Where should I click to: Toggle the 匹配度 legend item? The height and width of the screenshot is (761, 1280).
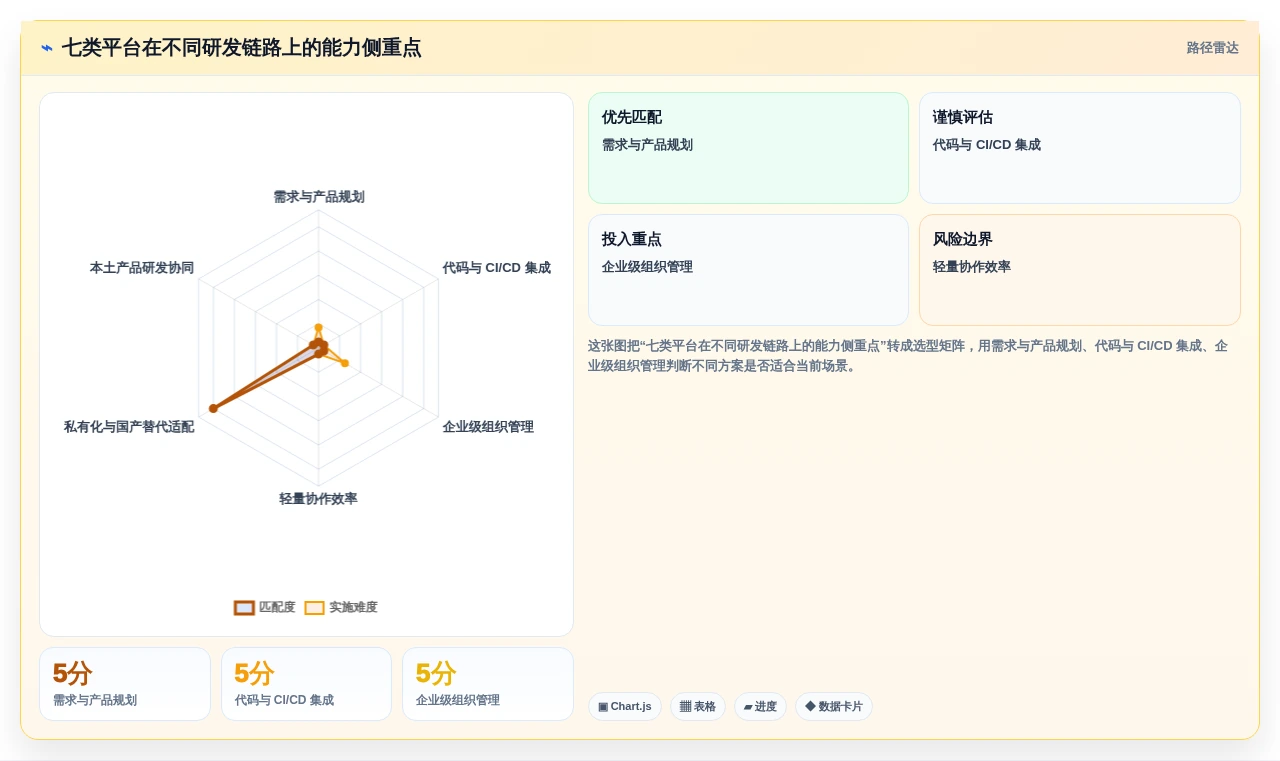point(265,607)
